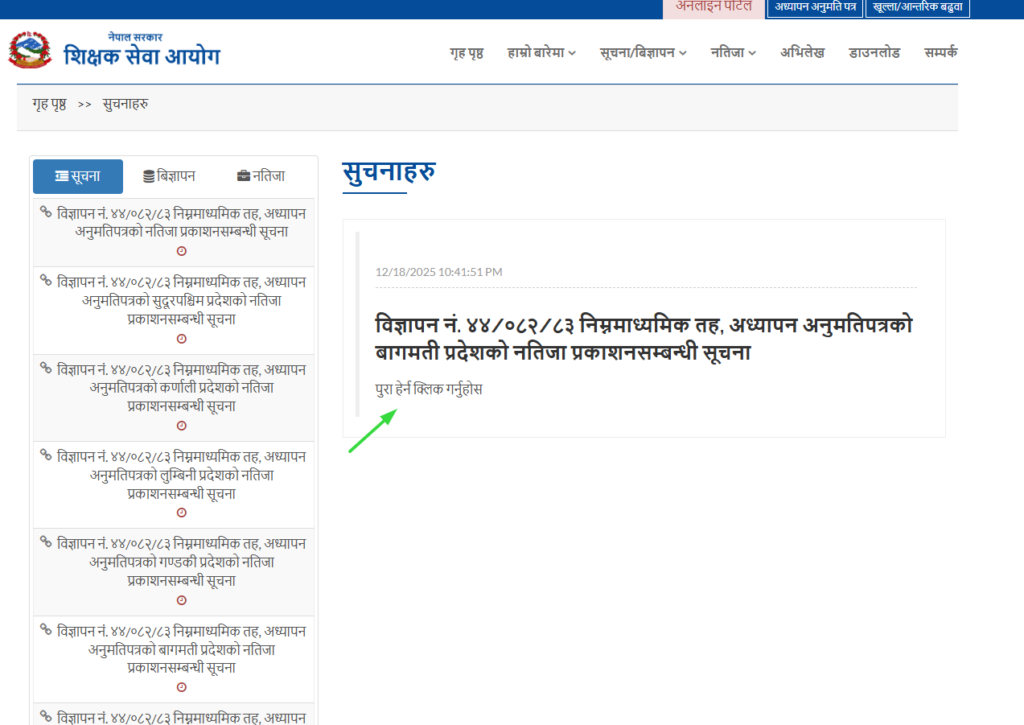Open the नतिजा dropdown in navigation bar
Viewport: 1024px width, 725px height.
click(x=733, y=53)
